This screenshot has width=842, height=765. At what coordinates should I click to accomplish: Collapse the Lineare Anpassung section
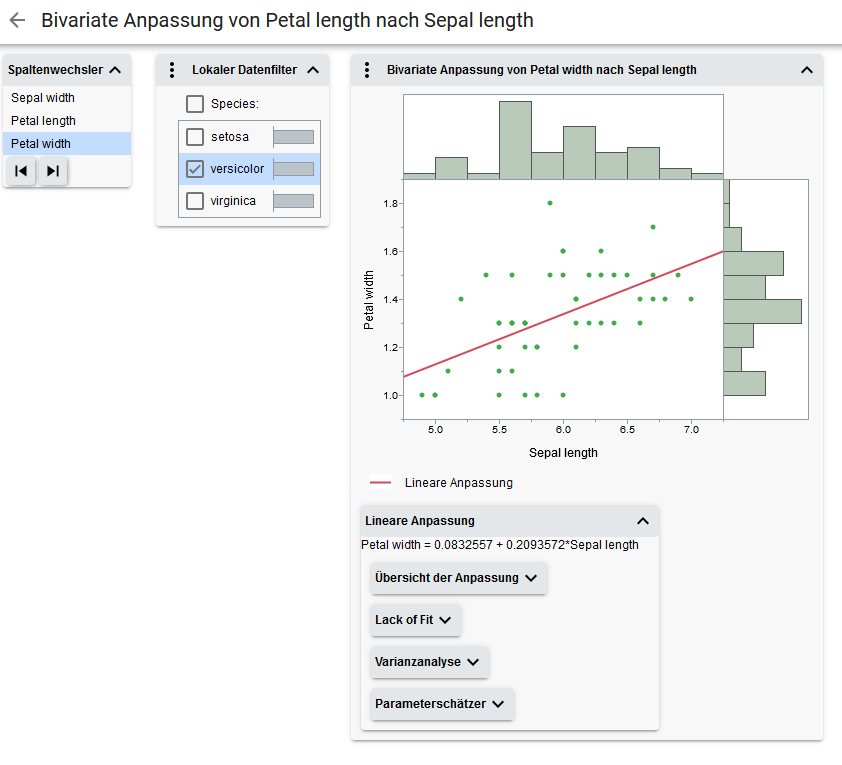click(x=643, y=521)
